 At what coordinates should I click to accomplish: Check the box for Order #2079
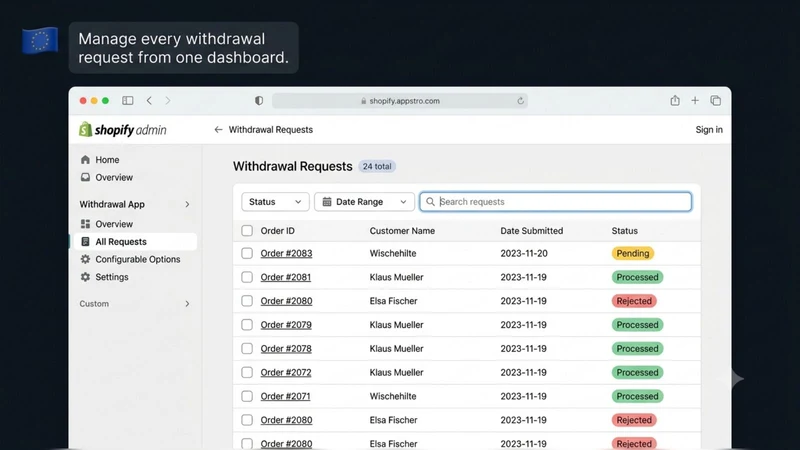coord(247,324)
